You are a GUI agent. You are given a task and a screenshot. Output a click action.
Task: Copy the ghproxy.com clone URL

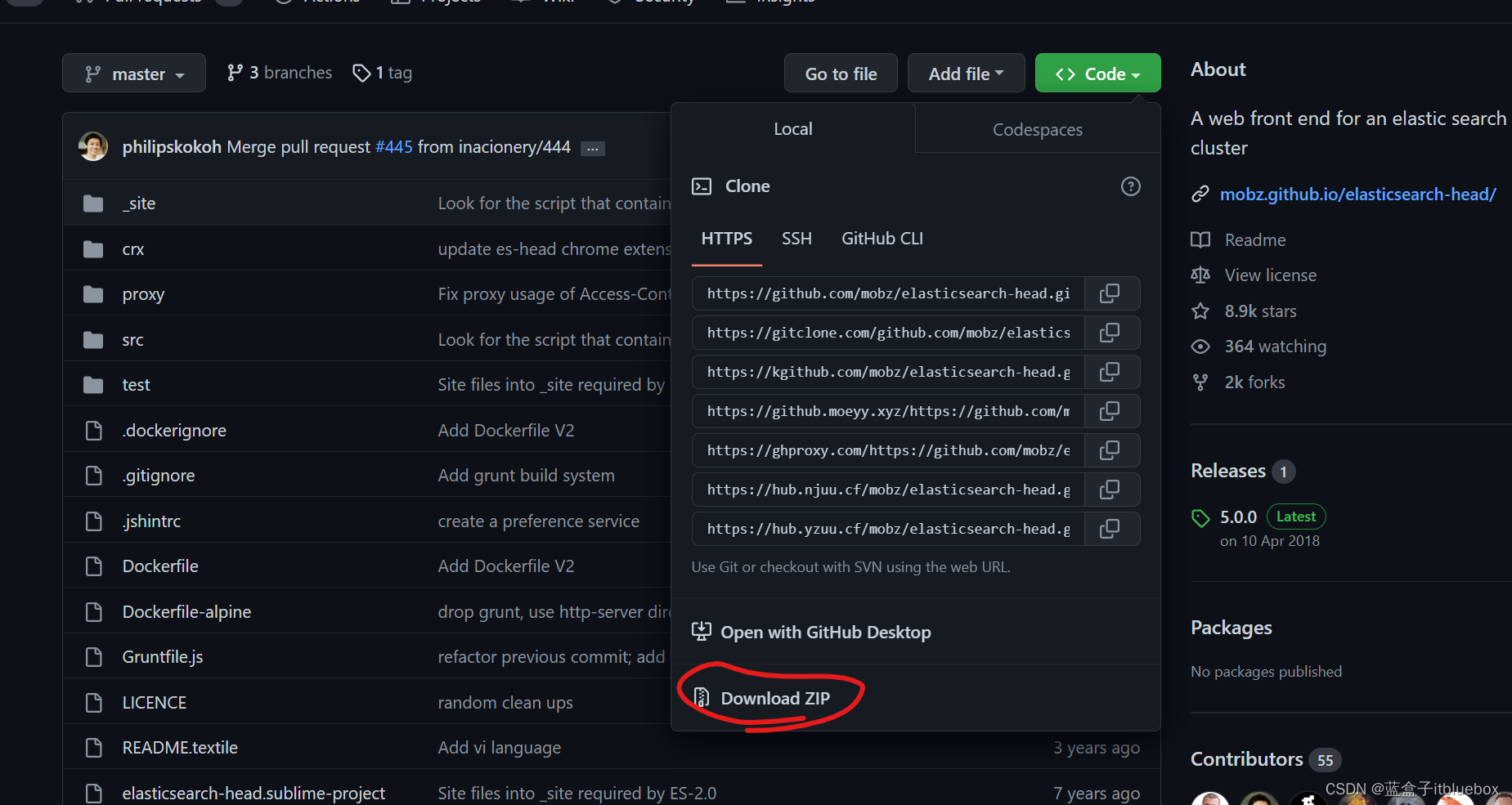click(1110, 450)
